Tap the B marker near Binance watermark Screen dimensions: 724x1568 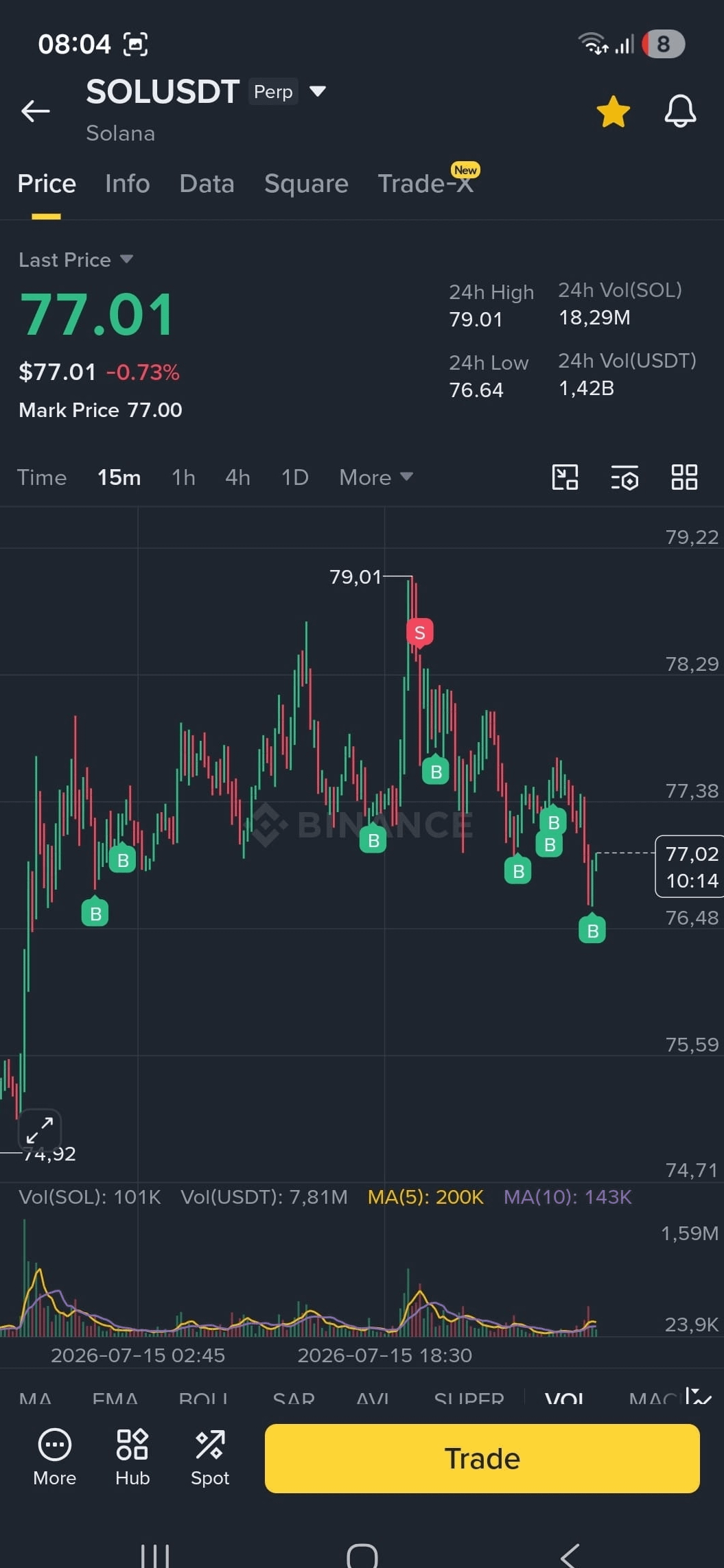pos(373,839)
